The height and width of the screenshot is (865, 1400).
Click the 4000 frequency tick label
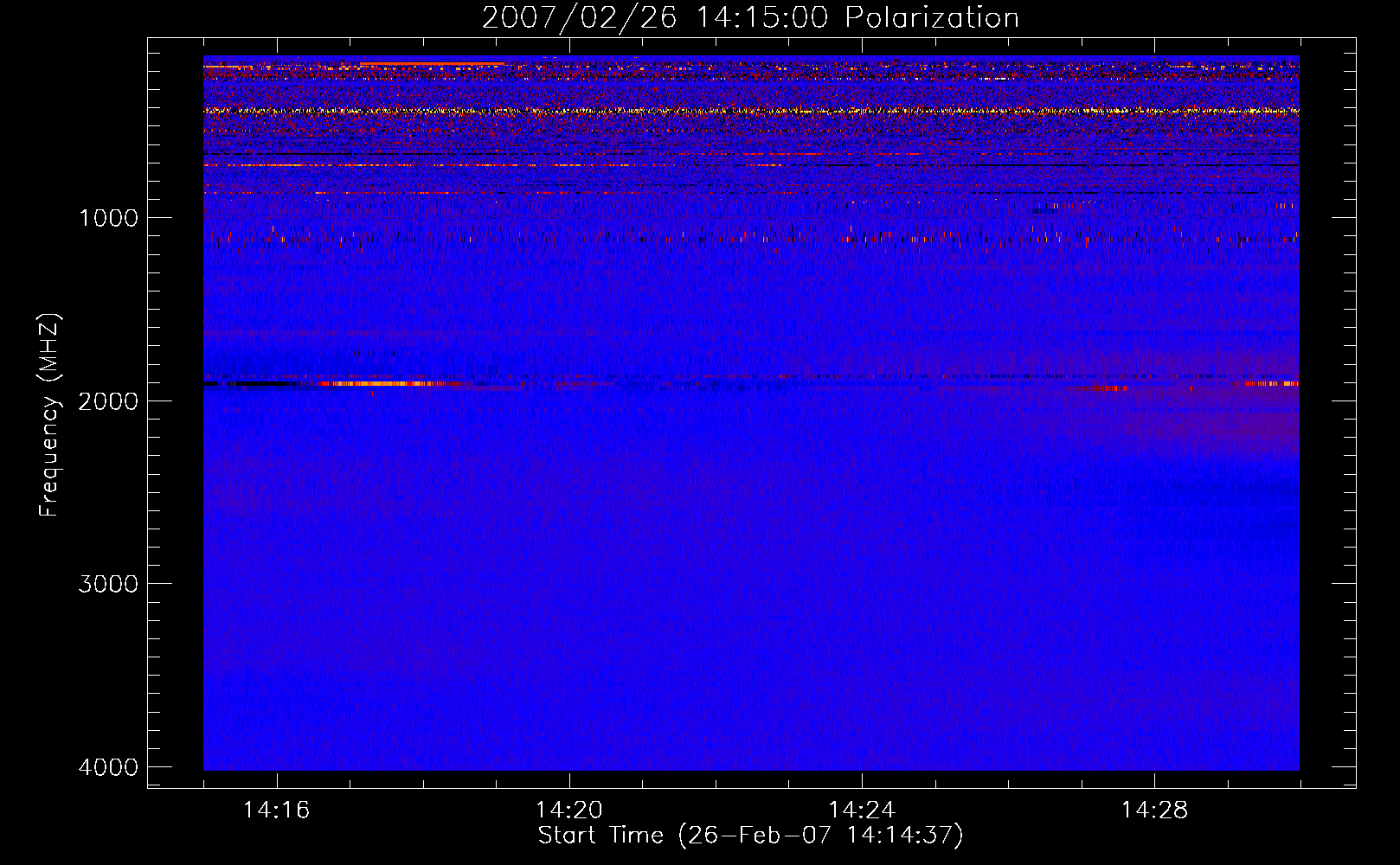108,767
